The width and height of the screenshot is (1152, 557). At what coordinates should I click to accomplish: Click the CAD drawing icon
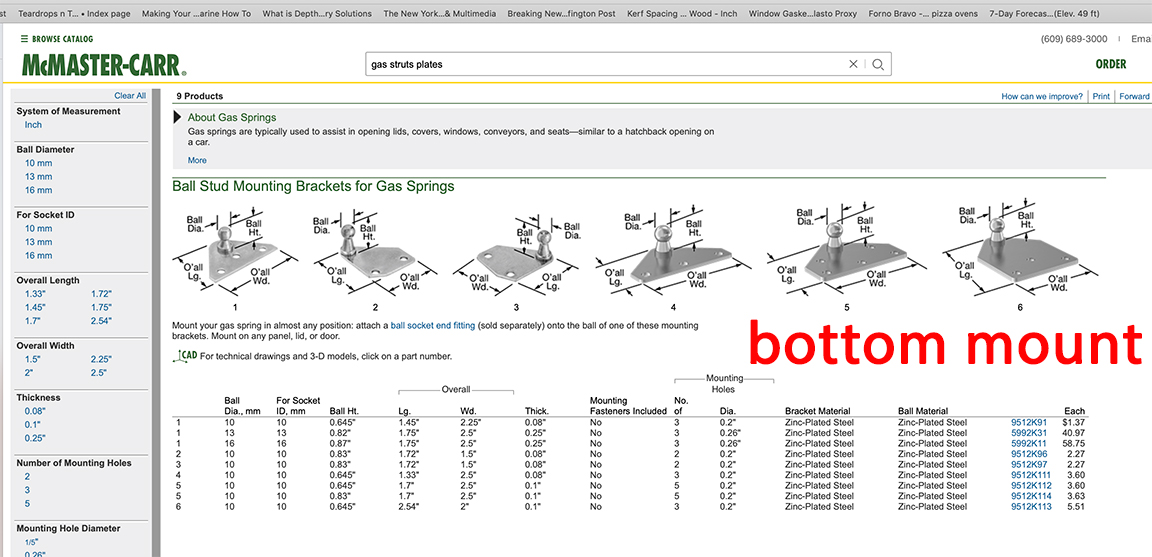(184, 356)
